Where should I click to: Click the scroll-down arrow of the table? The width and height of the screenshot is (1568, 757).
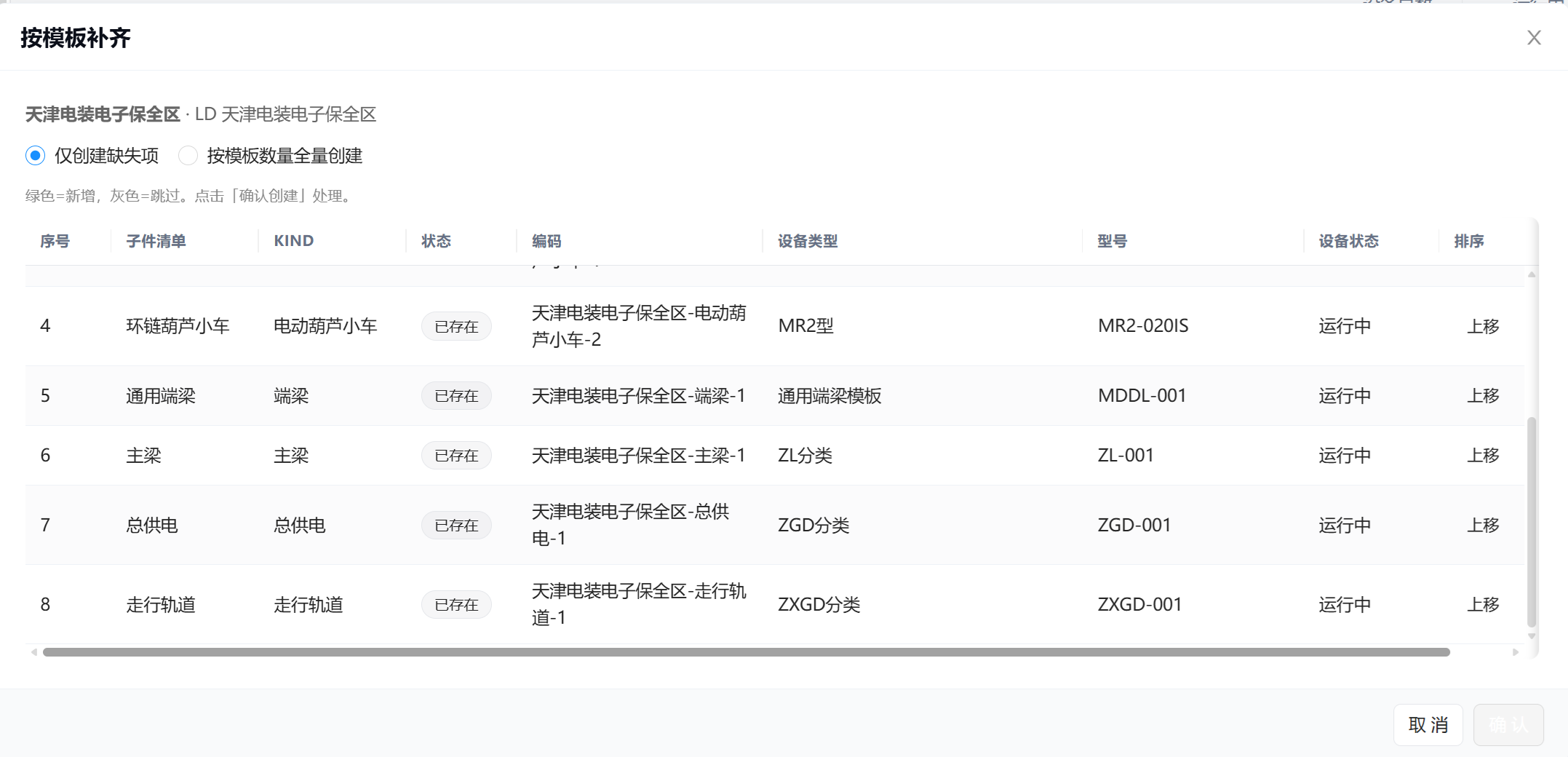[x=1531, y=636]
